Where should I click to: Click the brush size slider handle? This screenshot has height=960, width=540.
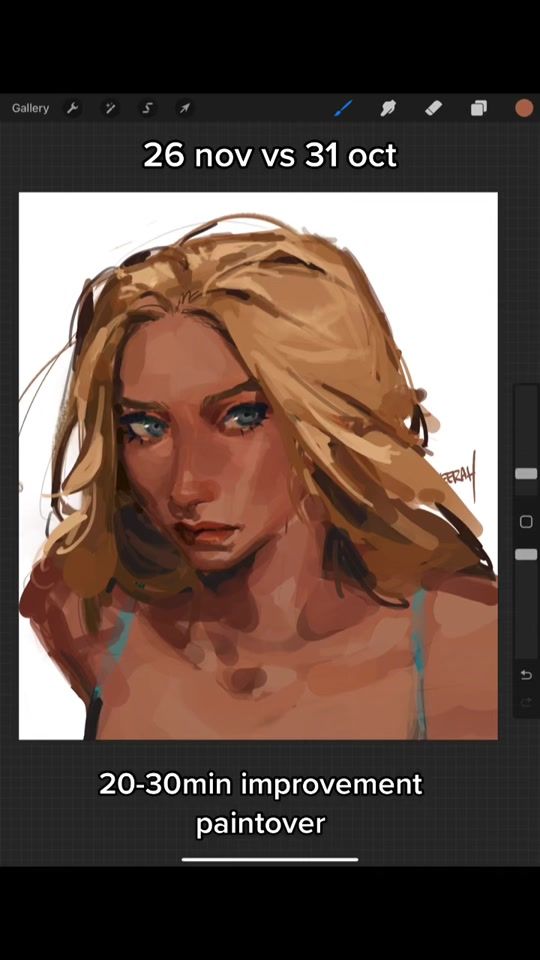click(x=526, y=473)
